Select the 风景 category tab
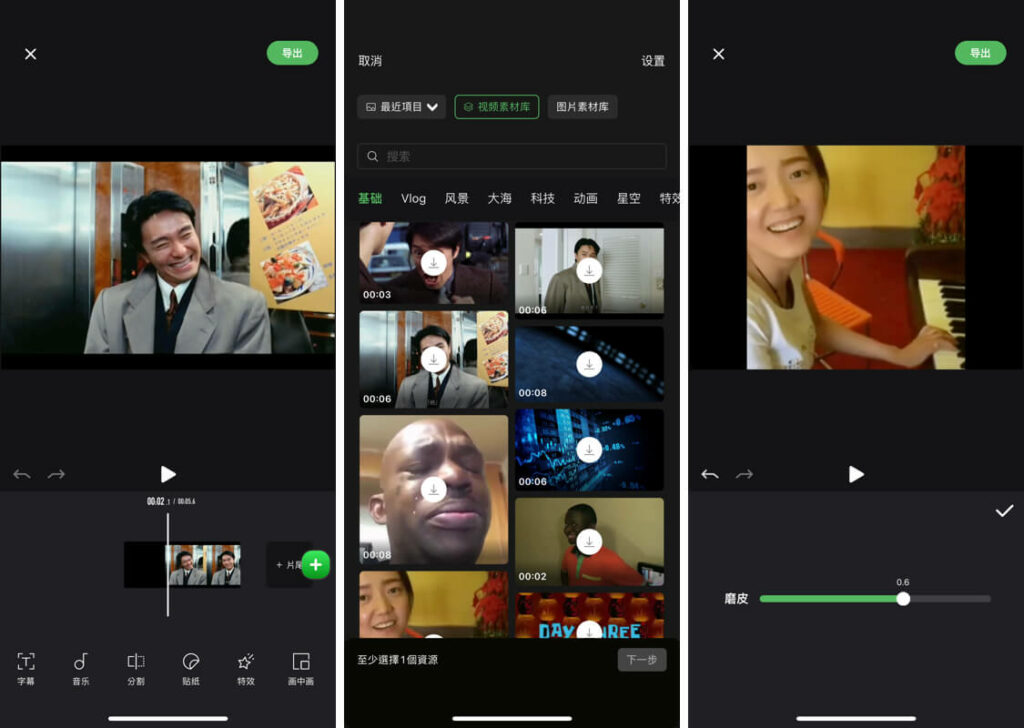This screenshot has height=728, width=1024. [x=456, y=198]
